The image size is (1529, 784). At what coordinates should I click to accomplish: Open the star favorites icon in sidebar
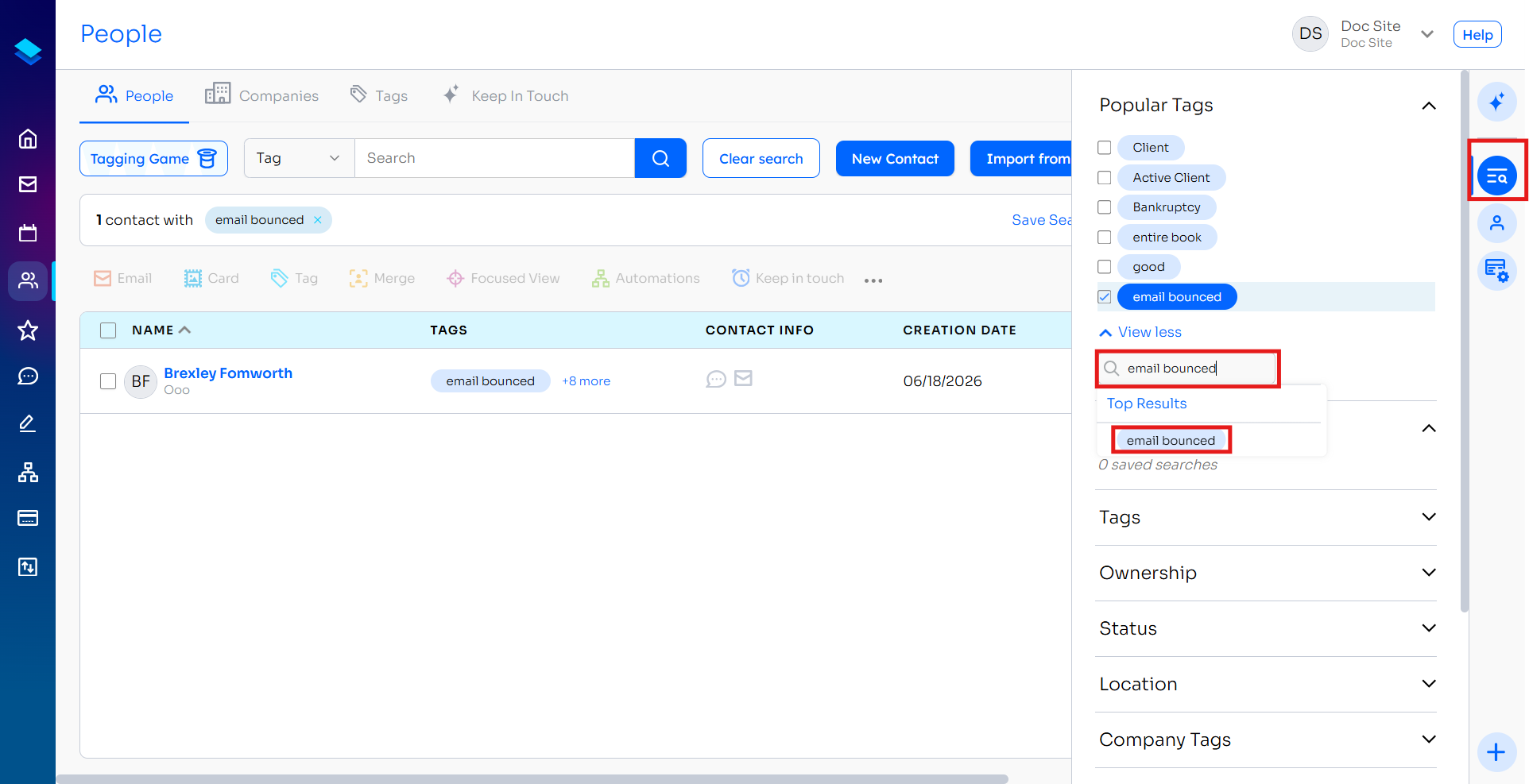(x=28, y=330)
